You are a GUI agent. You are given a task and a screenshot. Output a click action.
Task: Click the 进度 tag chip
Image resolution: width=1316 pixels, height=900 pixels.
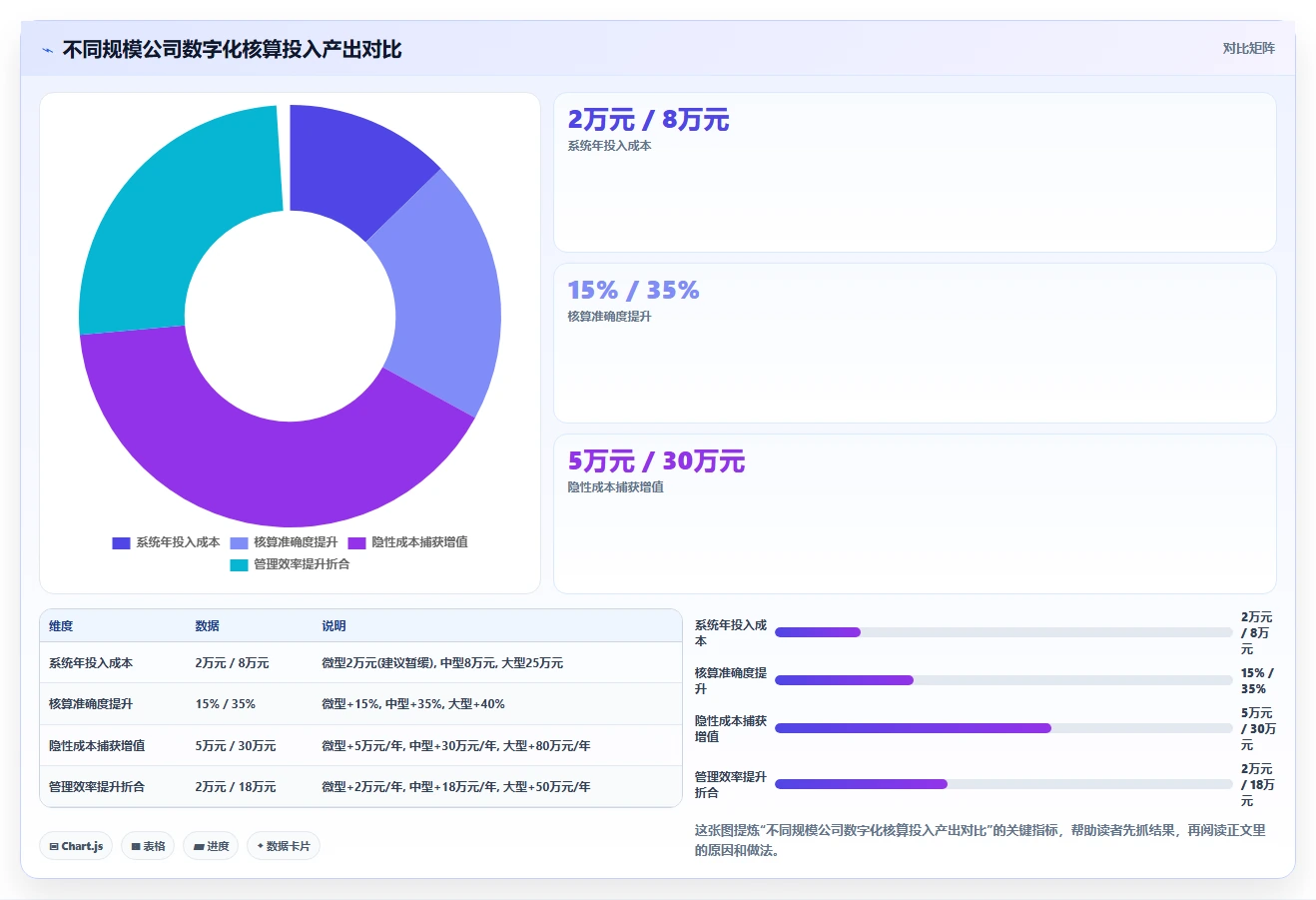click(211, 846)
